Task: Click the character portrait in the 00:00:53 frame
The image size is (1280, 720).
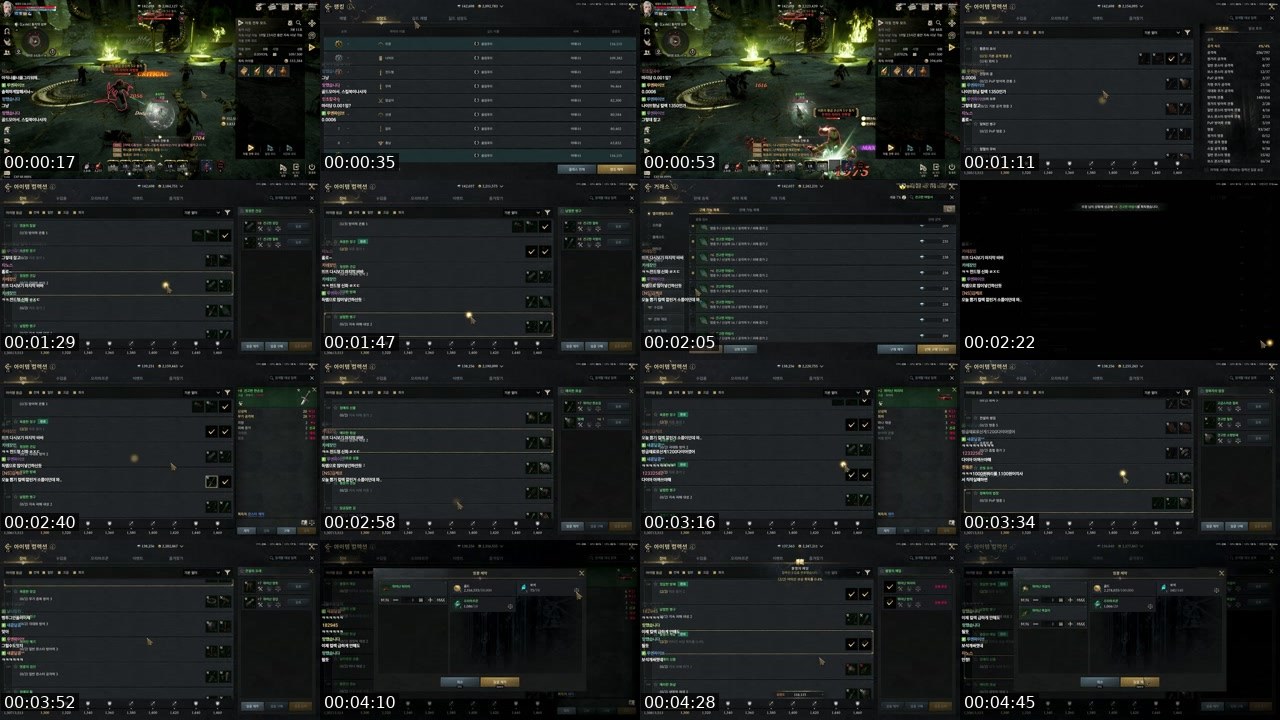Action: pos(649,7)
